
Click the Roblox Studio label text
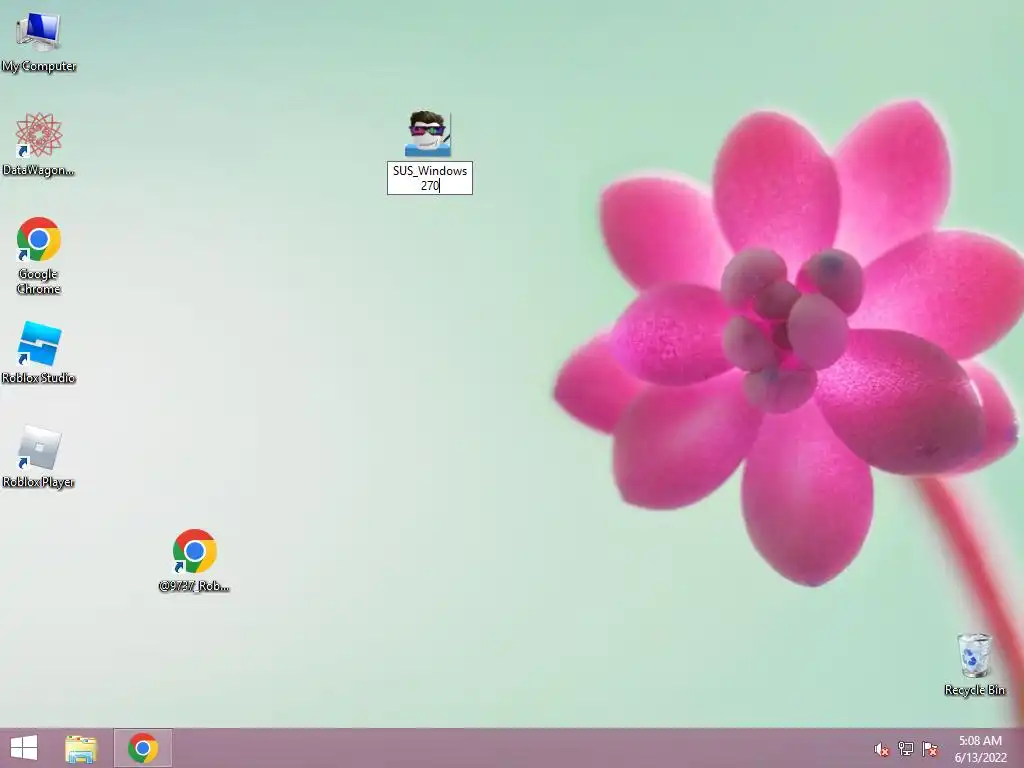pyautogui.click(x=39, y=377)
